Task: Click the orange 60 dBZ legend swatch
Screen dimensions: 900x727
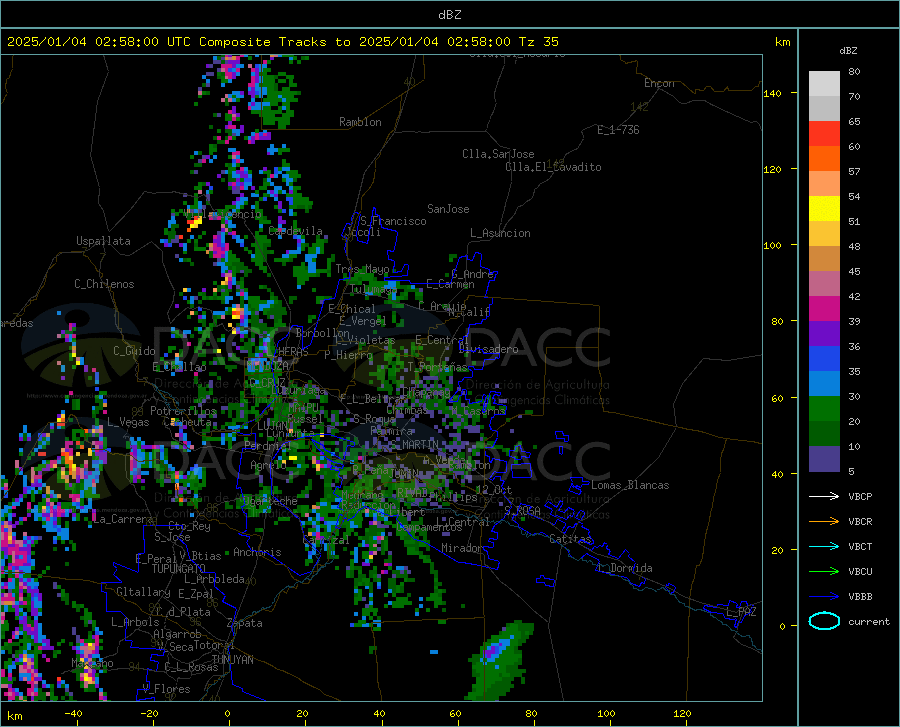Action: tap(824, 158)
